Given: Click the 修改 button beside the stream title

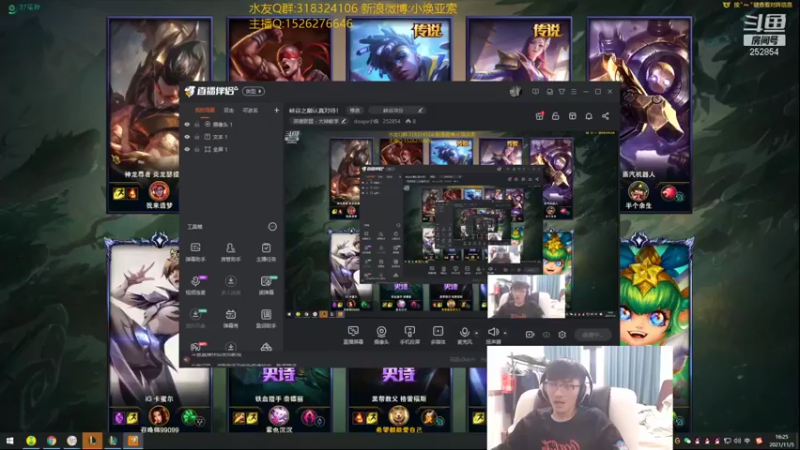Looking at the screenshot, I should 355,110.
